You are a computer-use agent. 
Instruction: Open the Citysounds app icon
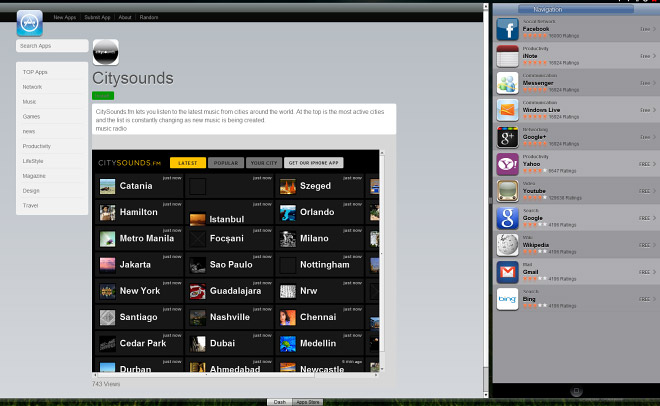[x=106, y=52]
